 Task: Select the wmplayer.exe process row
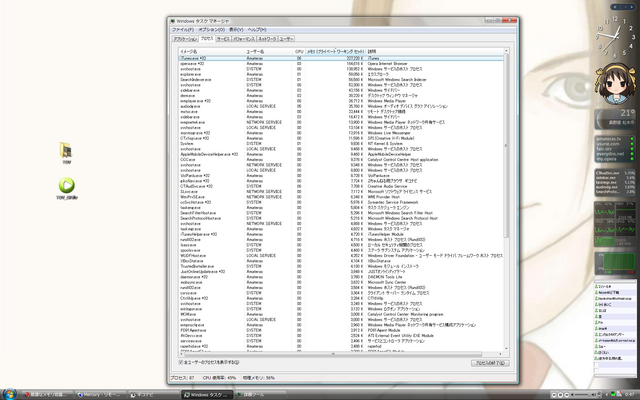point(341,101)
